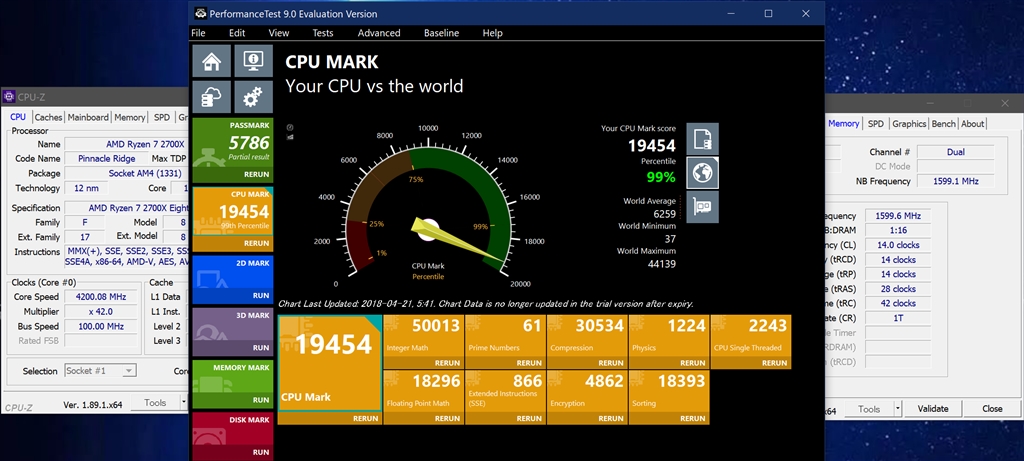Open the Advanced menu
Screen dimensions: 1024x461
(x=379, y=33)
